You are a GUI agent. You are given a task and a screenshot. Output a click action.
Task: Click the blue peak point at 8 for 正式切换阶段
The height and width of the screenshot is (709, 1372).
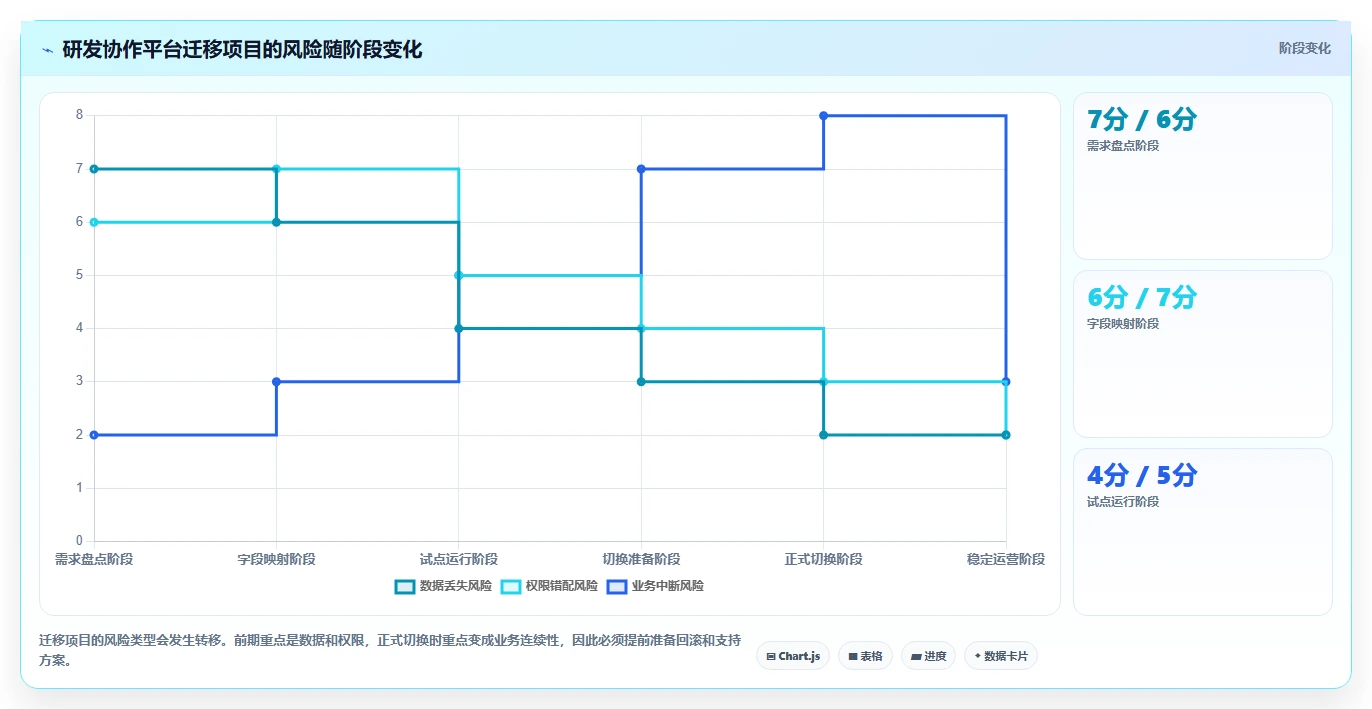(x=824, y=116)
